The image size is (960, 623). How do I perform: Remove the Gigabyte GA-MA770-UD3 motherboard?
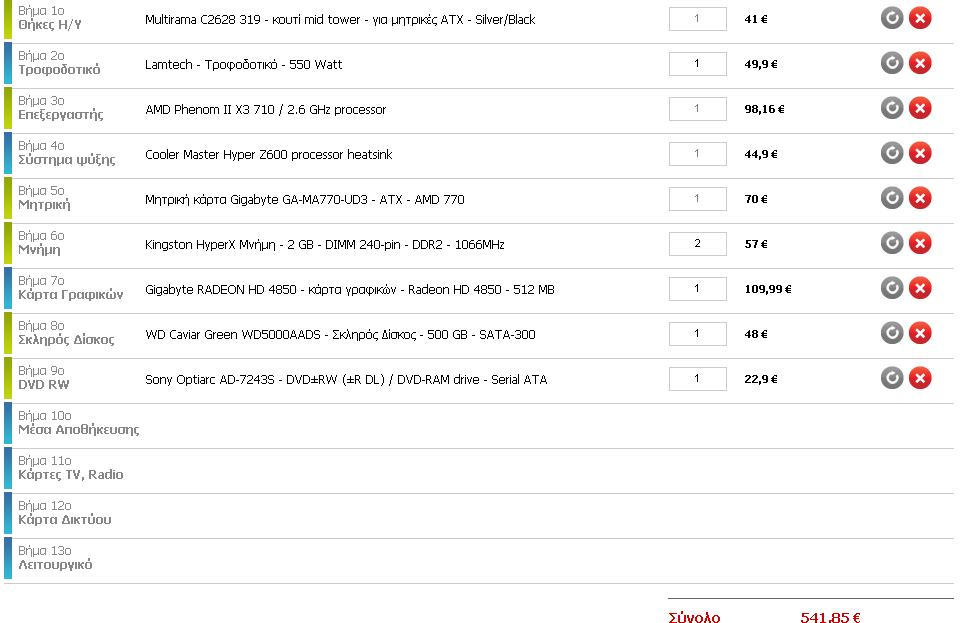click(x=920, y=198)
